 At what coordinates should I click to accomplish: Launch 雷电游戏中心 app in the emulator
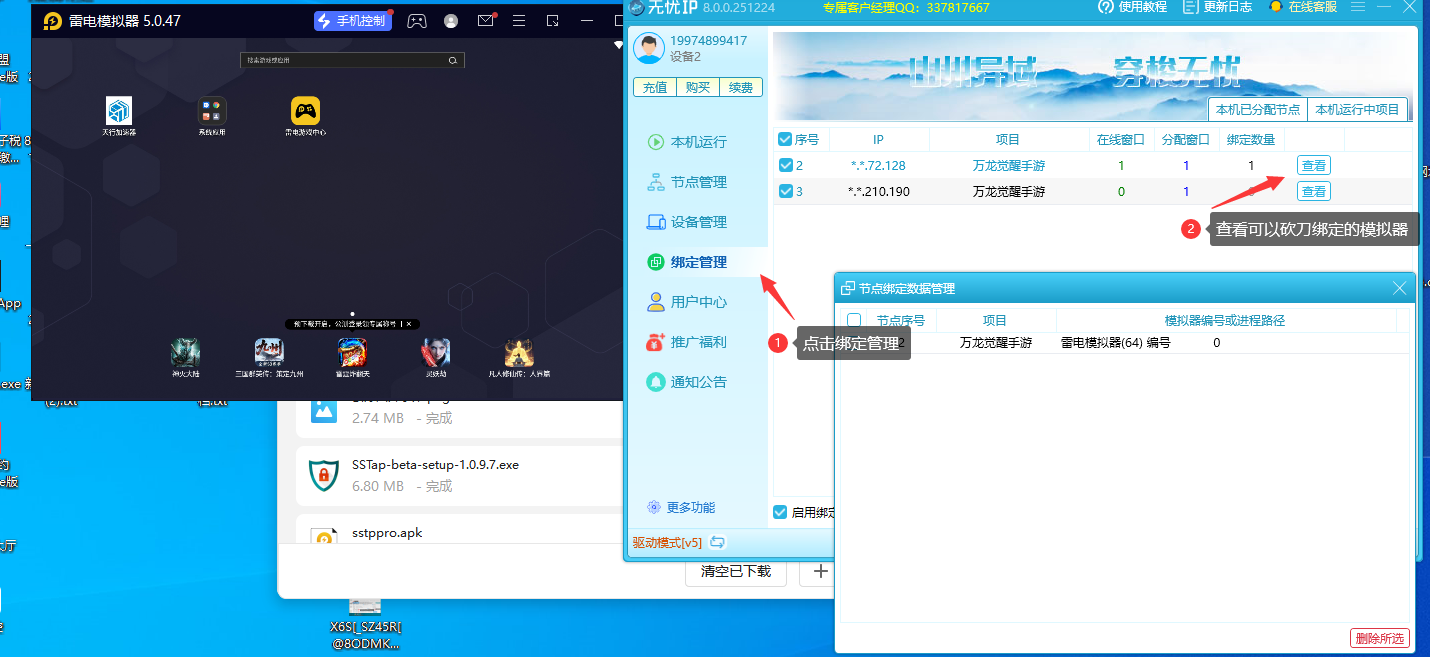pyautogui.click(x=305, y=110)
